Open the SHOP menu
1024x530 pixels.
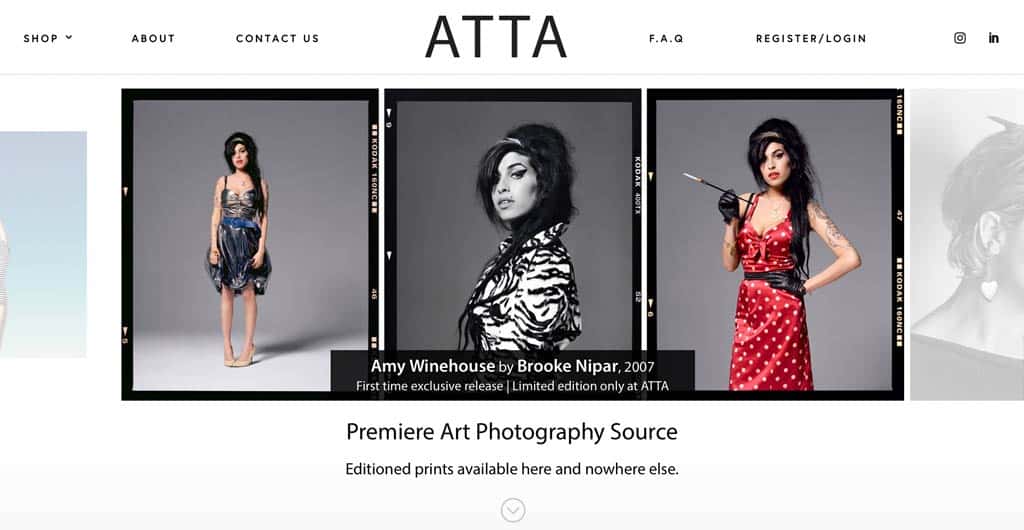pyautogui.click(x=40, y=39)
